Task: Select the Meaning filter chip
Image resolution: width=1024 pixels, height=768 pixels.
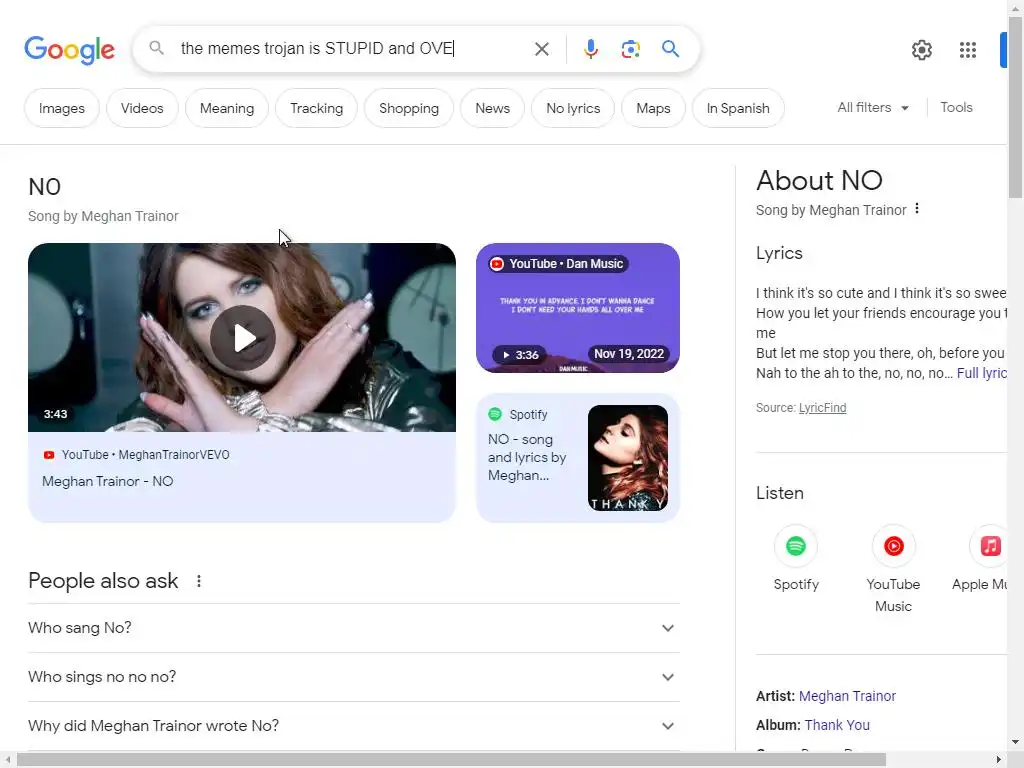Action: tap(227, 108)
